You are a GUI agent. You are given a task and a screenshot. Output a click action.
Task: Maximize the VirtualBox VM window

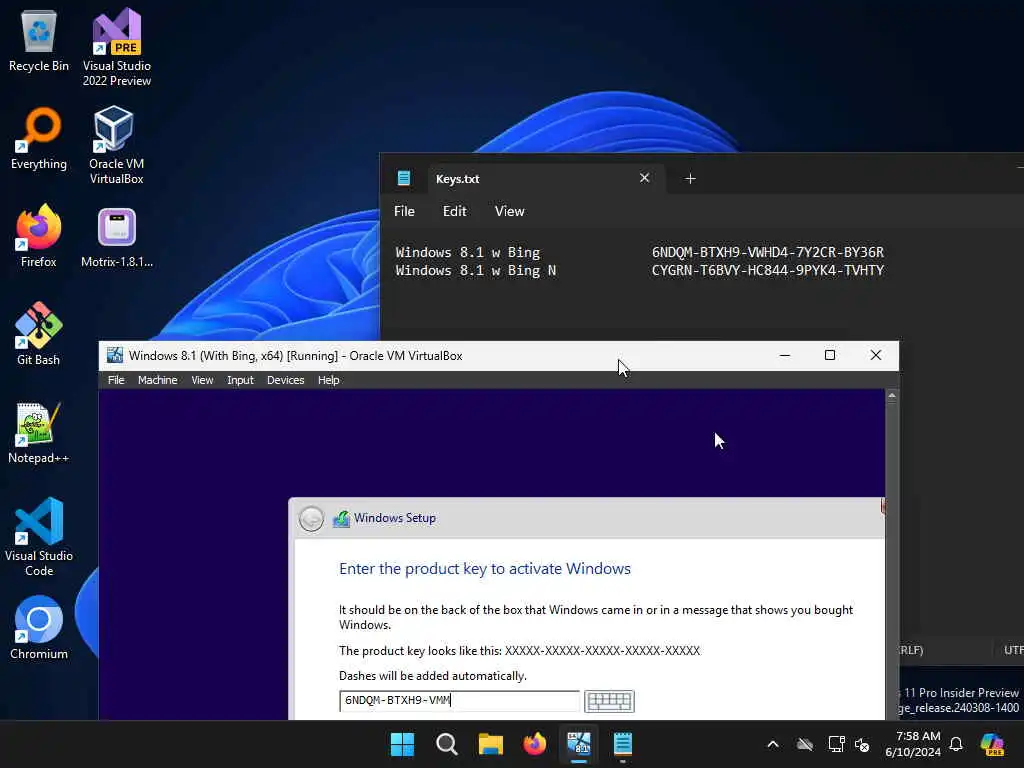pos(830,355)
